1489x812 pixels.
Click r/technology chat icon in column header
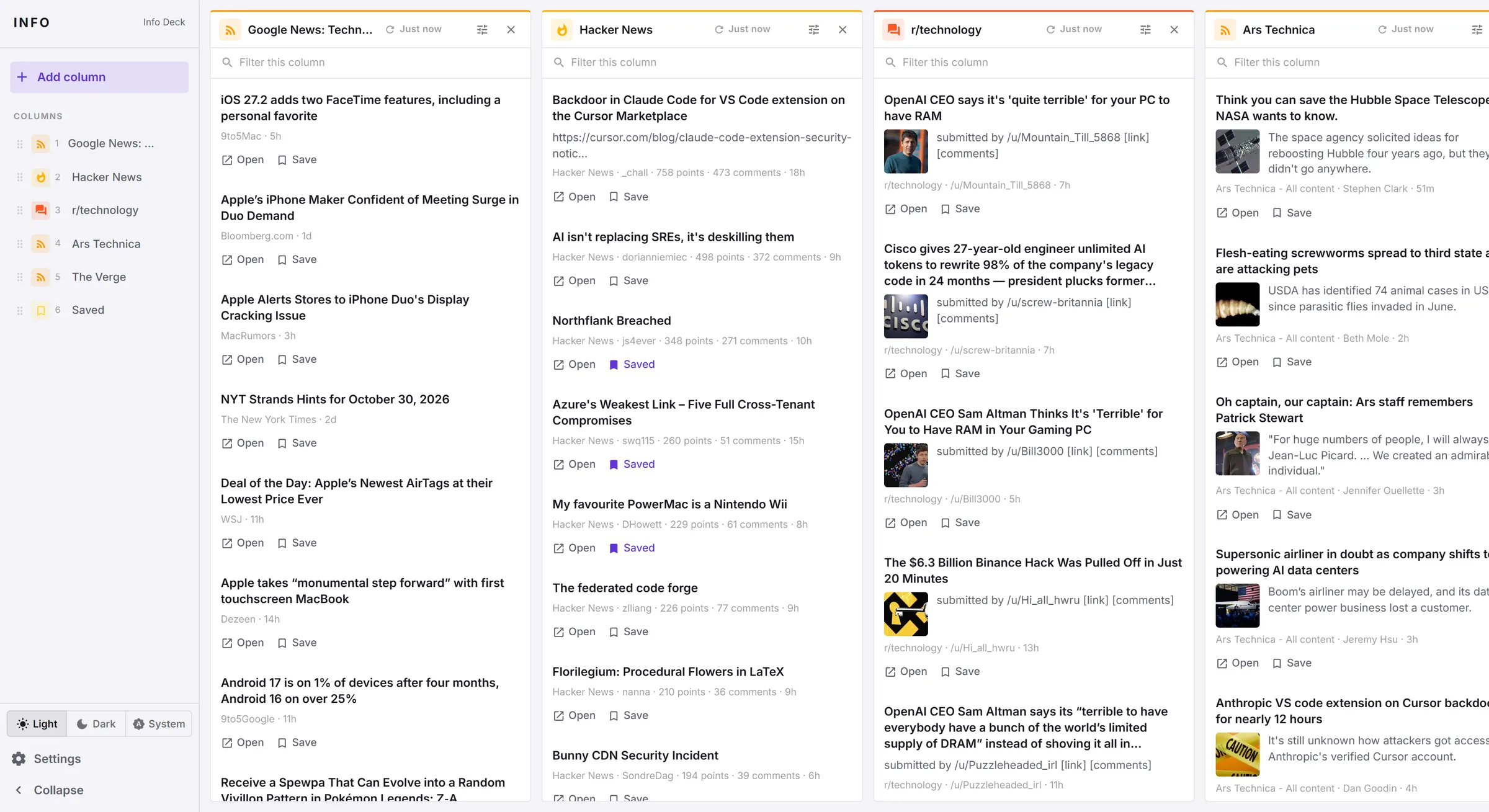[x=893, y=30]
